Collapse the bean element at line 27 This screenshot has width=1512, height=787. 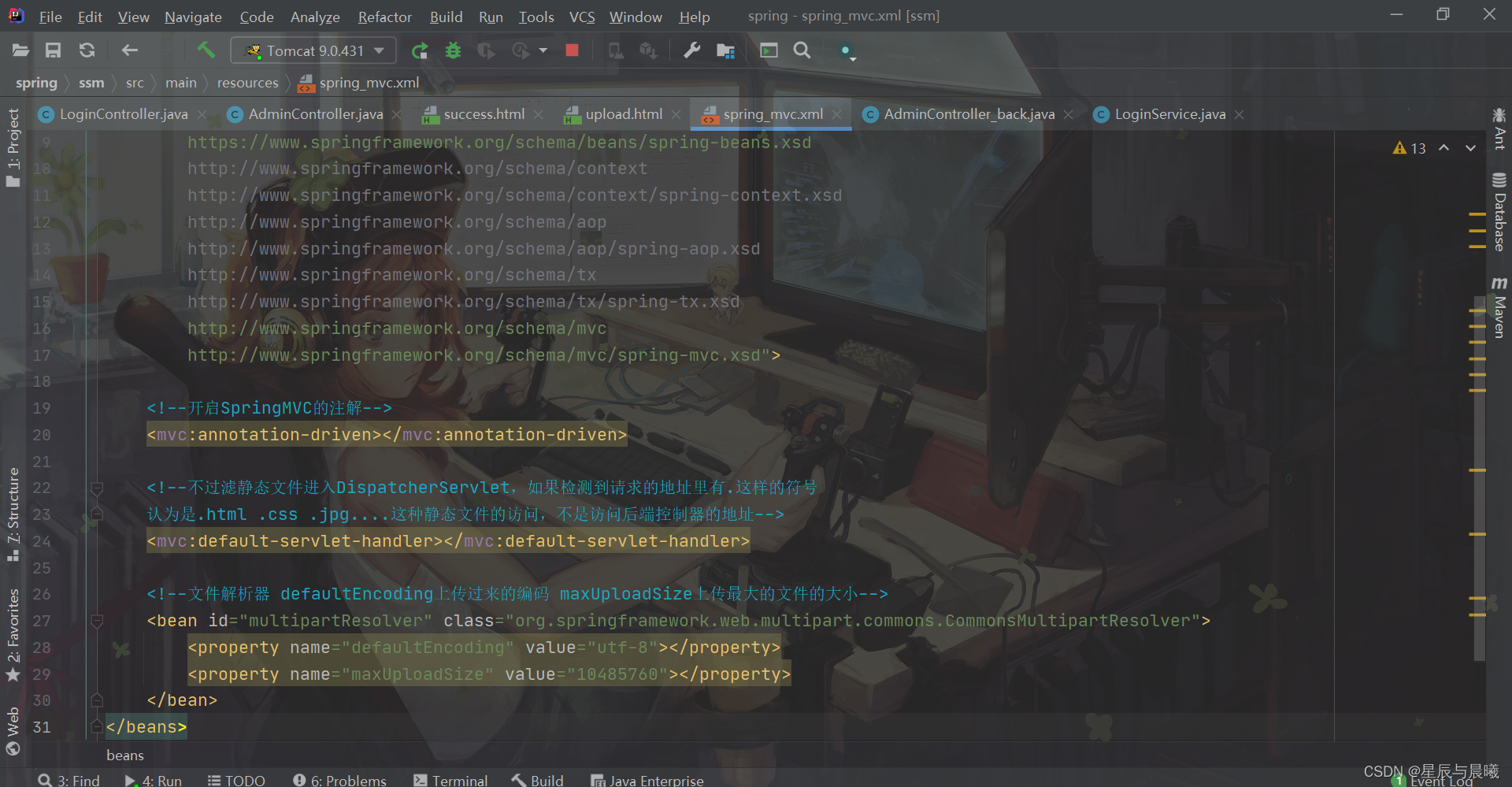click(97, 622)
